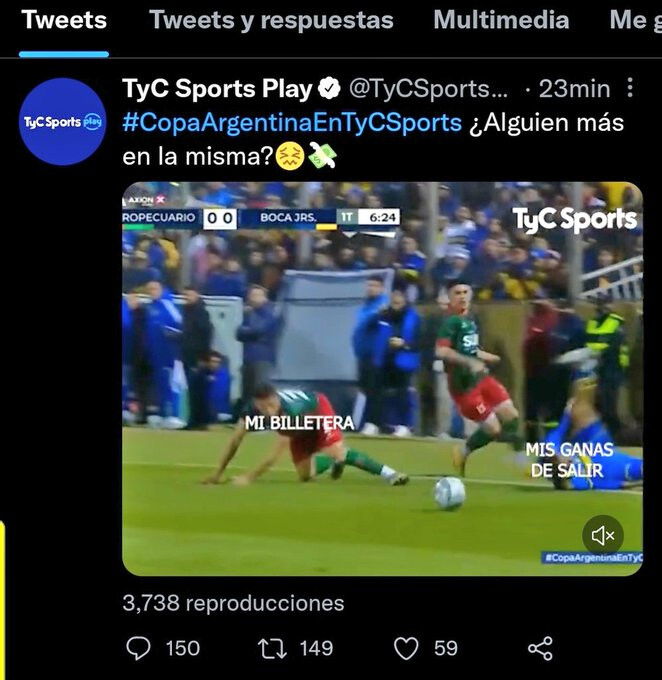The height and width of the screenshot is (680, 662).
Task: Click the 3,738 reproducciones view count
Action: tap(233, 603)
